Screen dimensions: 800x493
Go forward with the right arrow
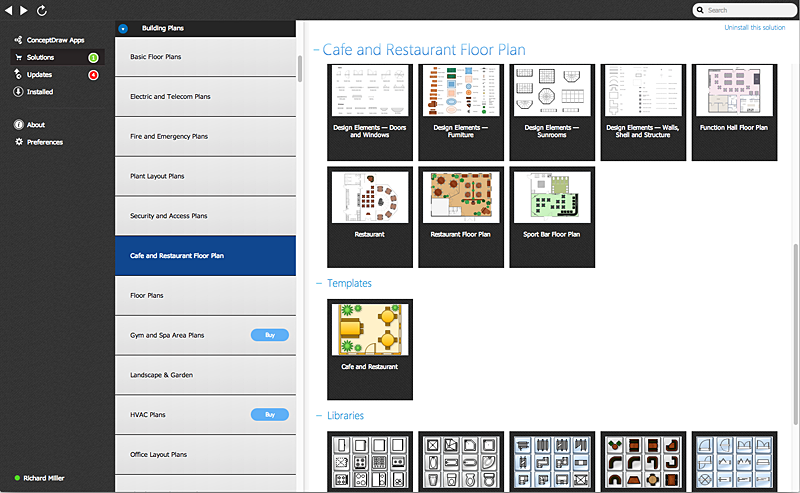point(23,10)
